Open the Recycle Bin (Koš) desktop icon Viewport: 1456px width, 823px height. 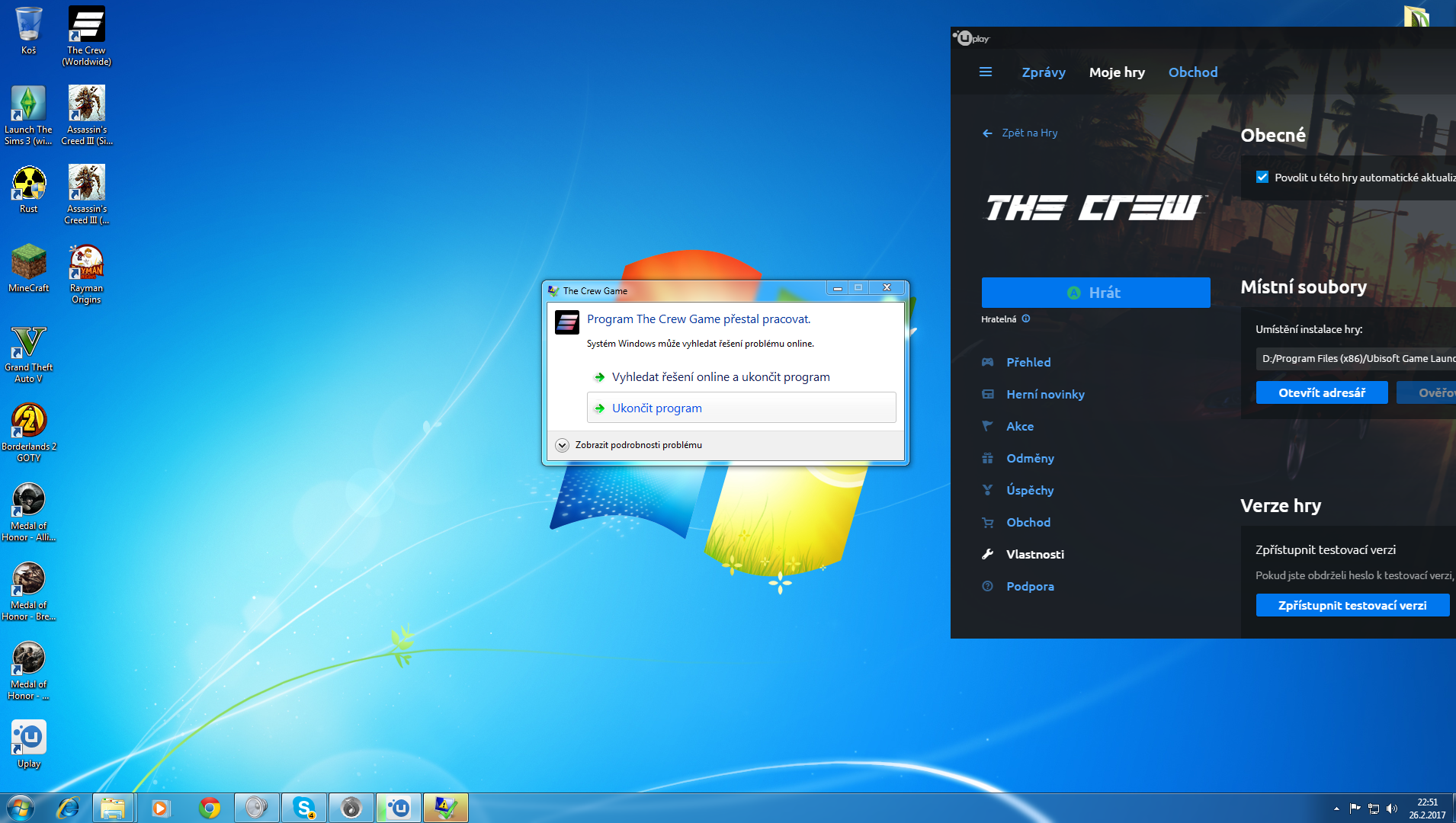click(x=28, y=30)
